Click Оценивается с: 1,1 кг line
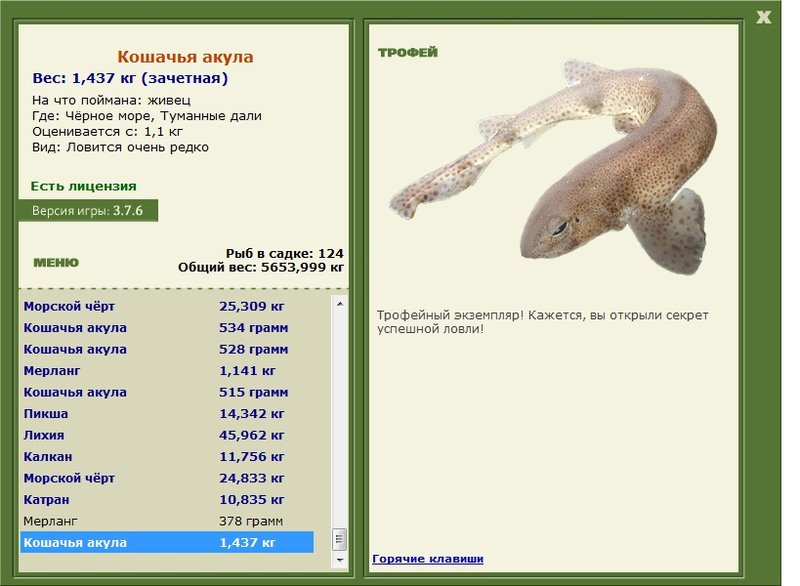This screenshot has width=800, height=586. [107, 132]
